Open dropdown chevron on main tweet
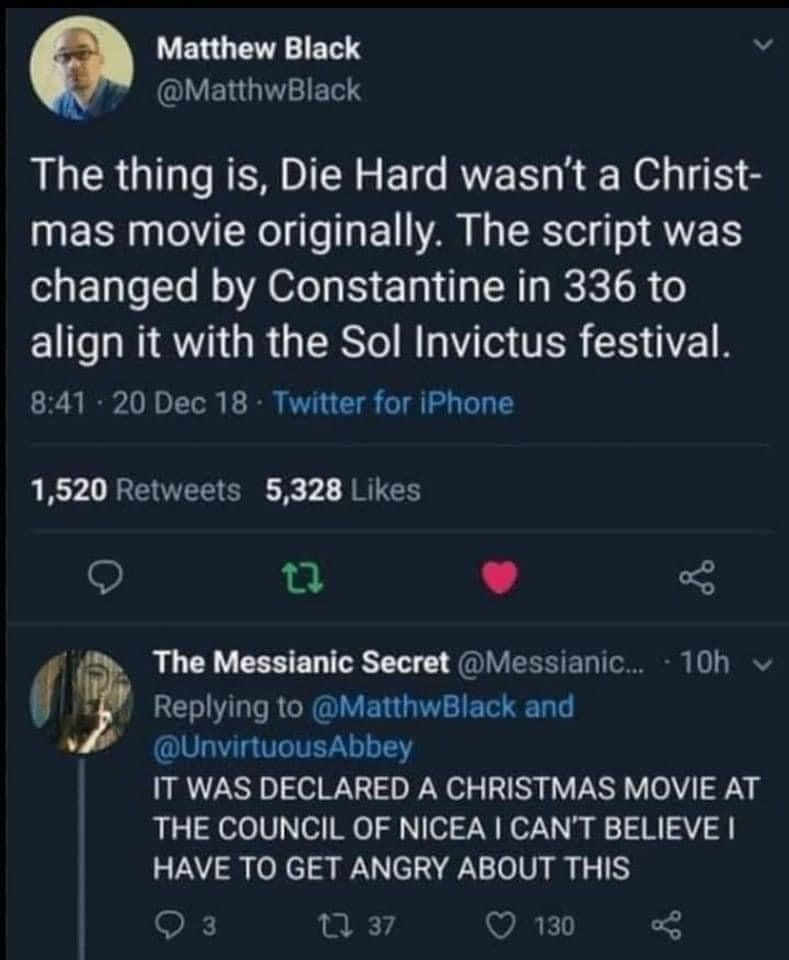 [762, 46]
